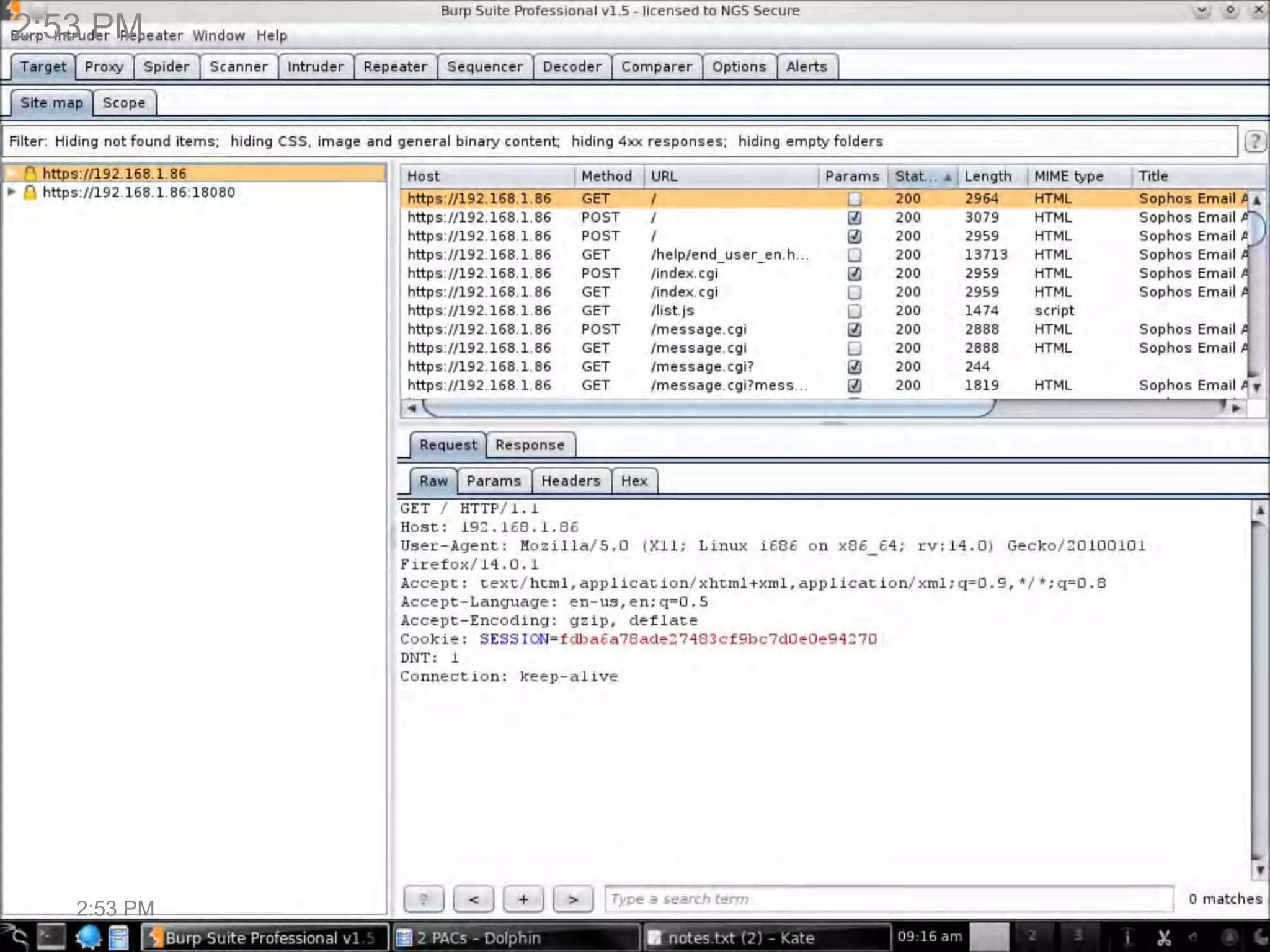Open the Intruder menu in menu bar
This screenshot has width=1270, height=952.
coord(81,36)
